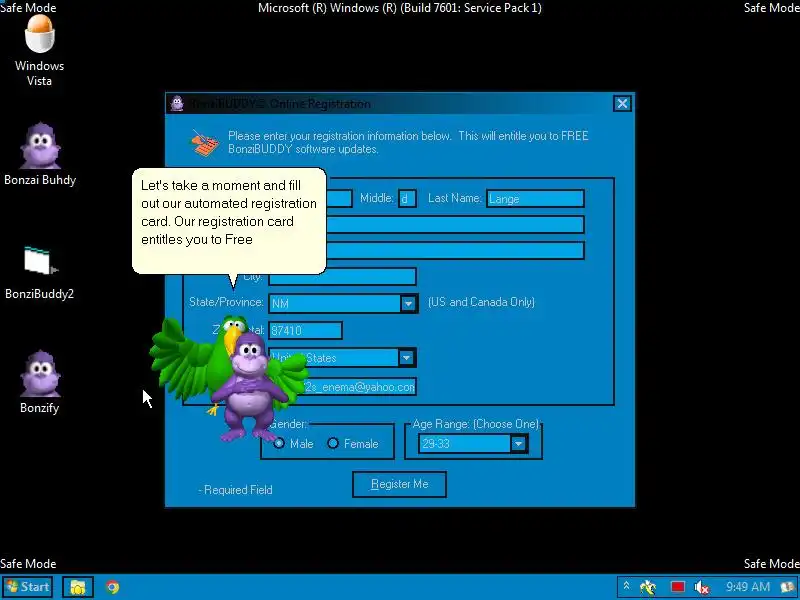Screen dimensions: 800x600
Task: Click the '(US and Canada Only)' text
Action: 481,302
